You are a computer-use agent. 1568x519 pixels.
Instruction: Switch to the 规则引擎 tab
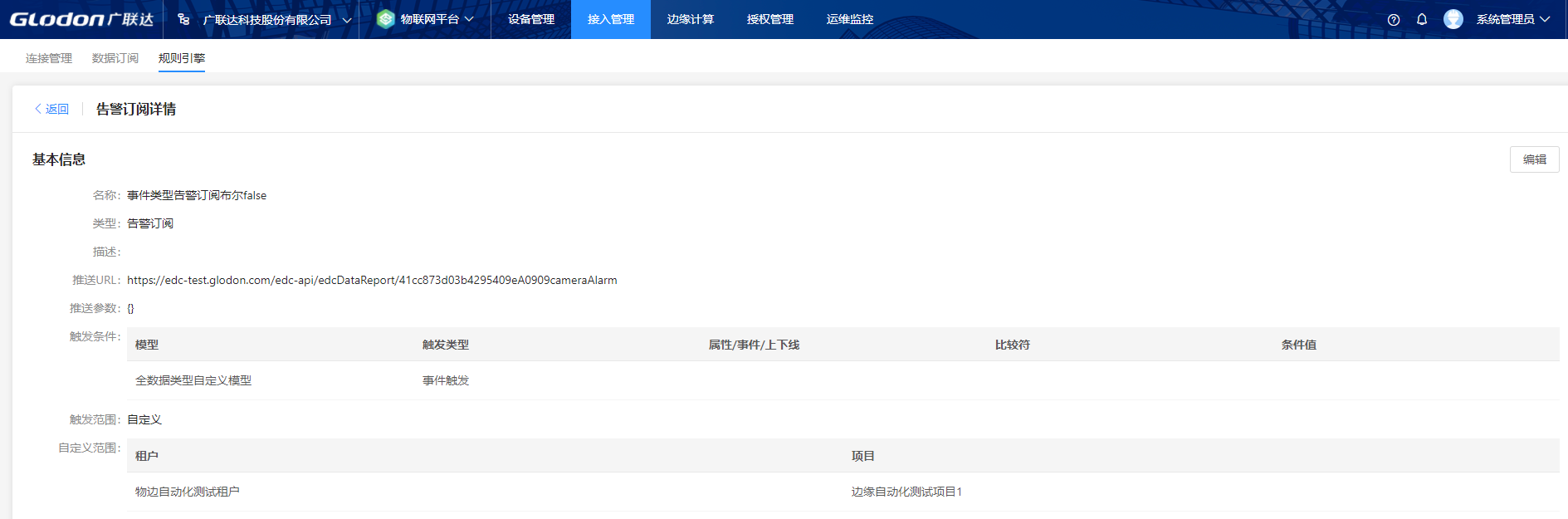[182, 58]
